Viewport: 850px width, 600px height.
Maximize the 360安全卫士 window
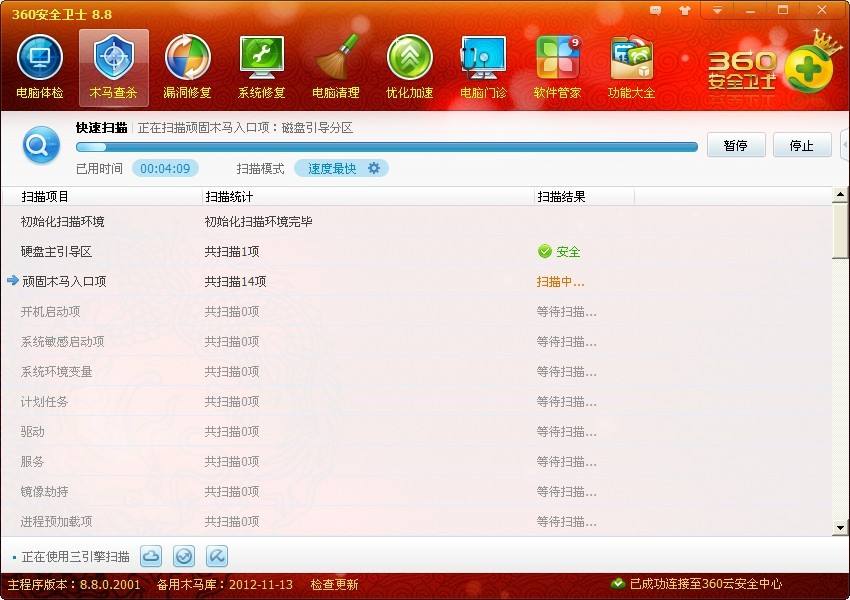pos(782,10)
